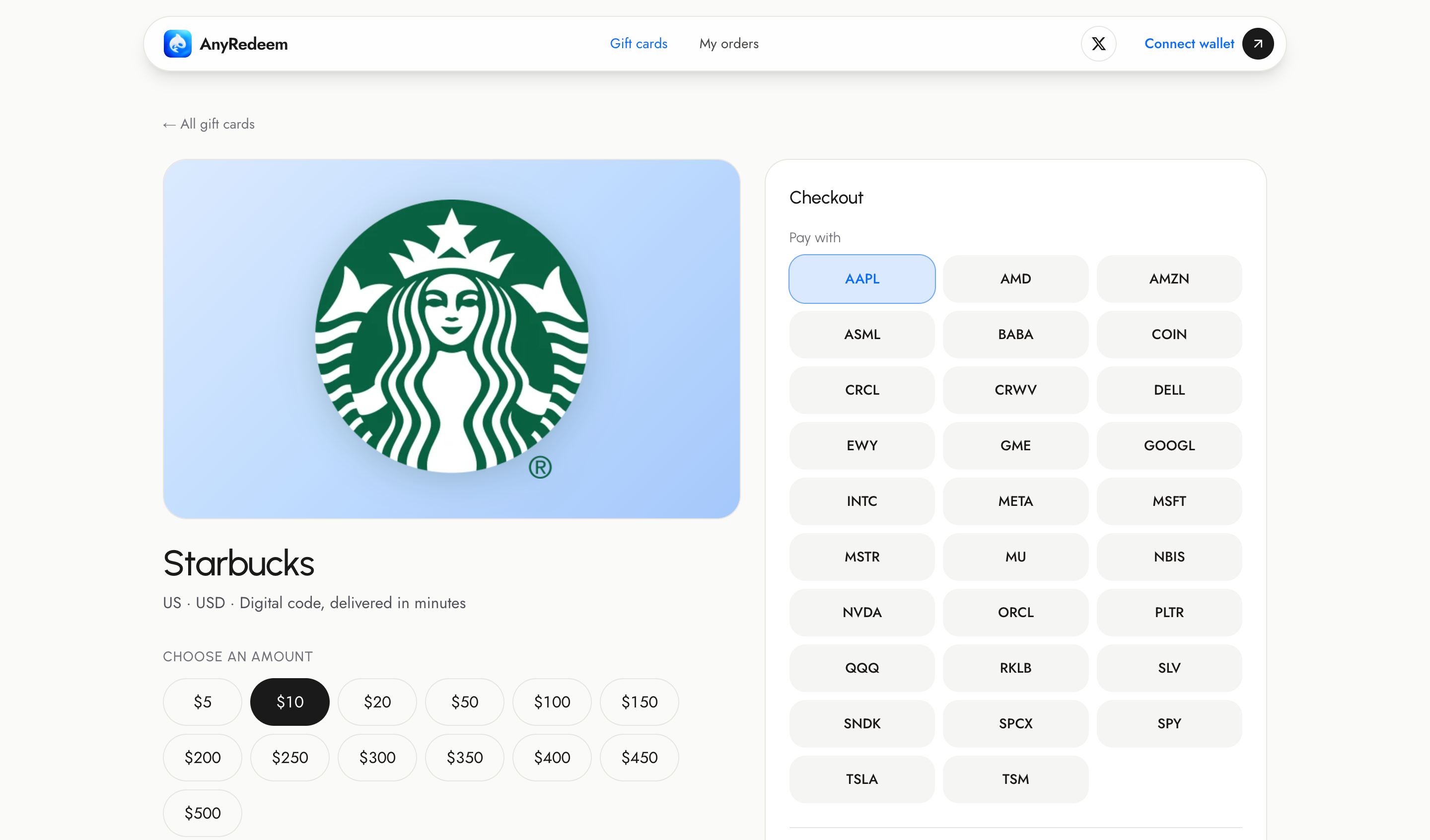1430x840 pixels.
Task: Select META as payment token
Action: point(1016,501)
